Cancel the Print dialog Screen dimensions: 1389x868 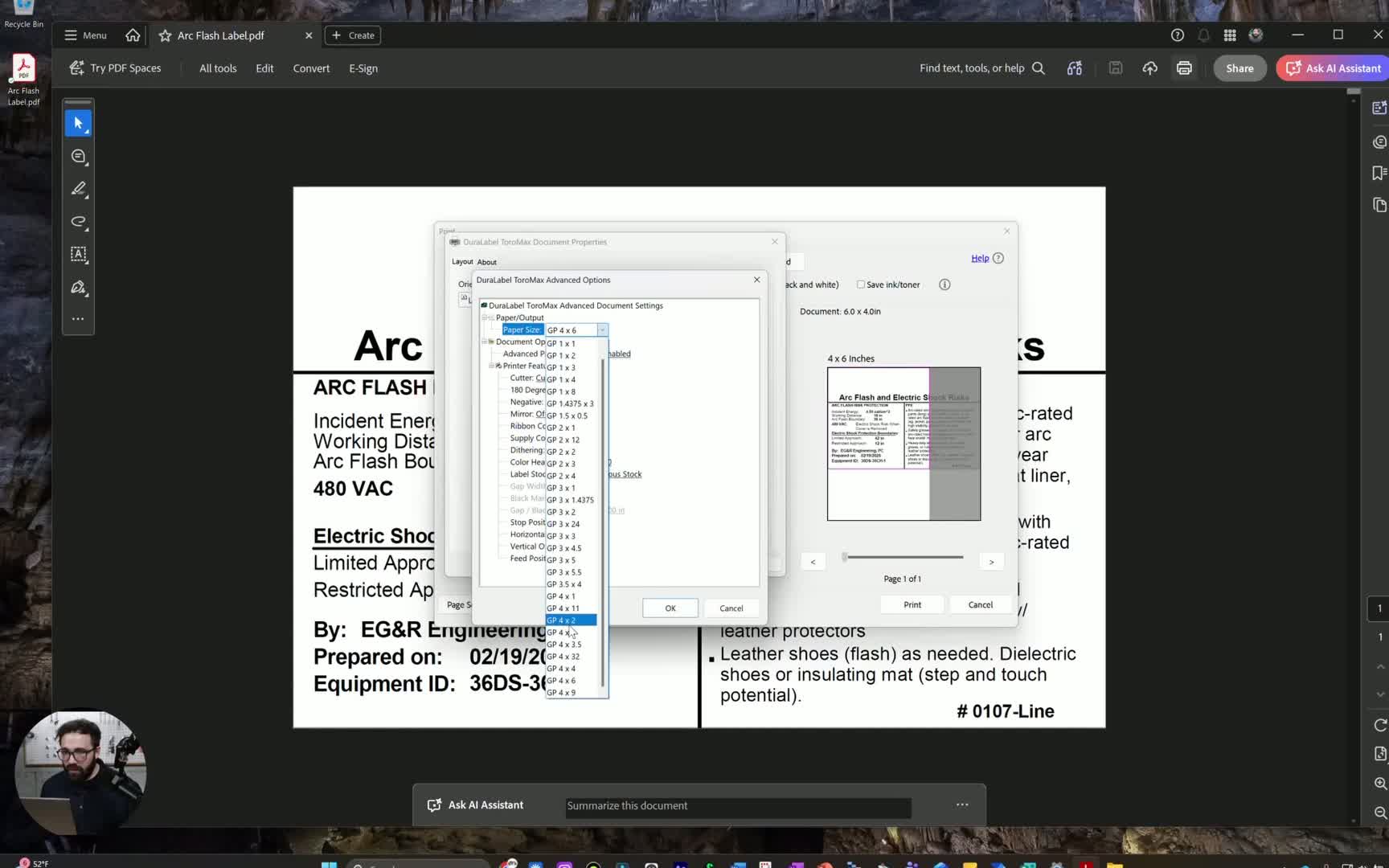click(981, 604)
